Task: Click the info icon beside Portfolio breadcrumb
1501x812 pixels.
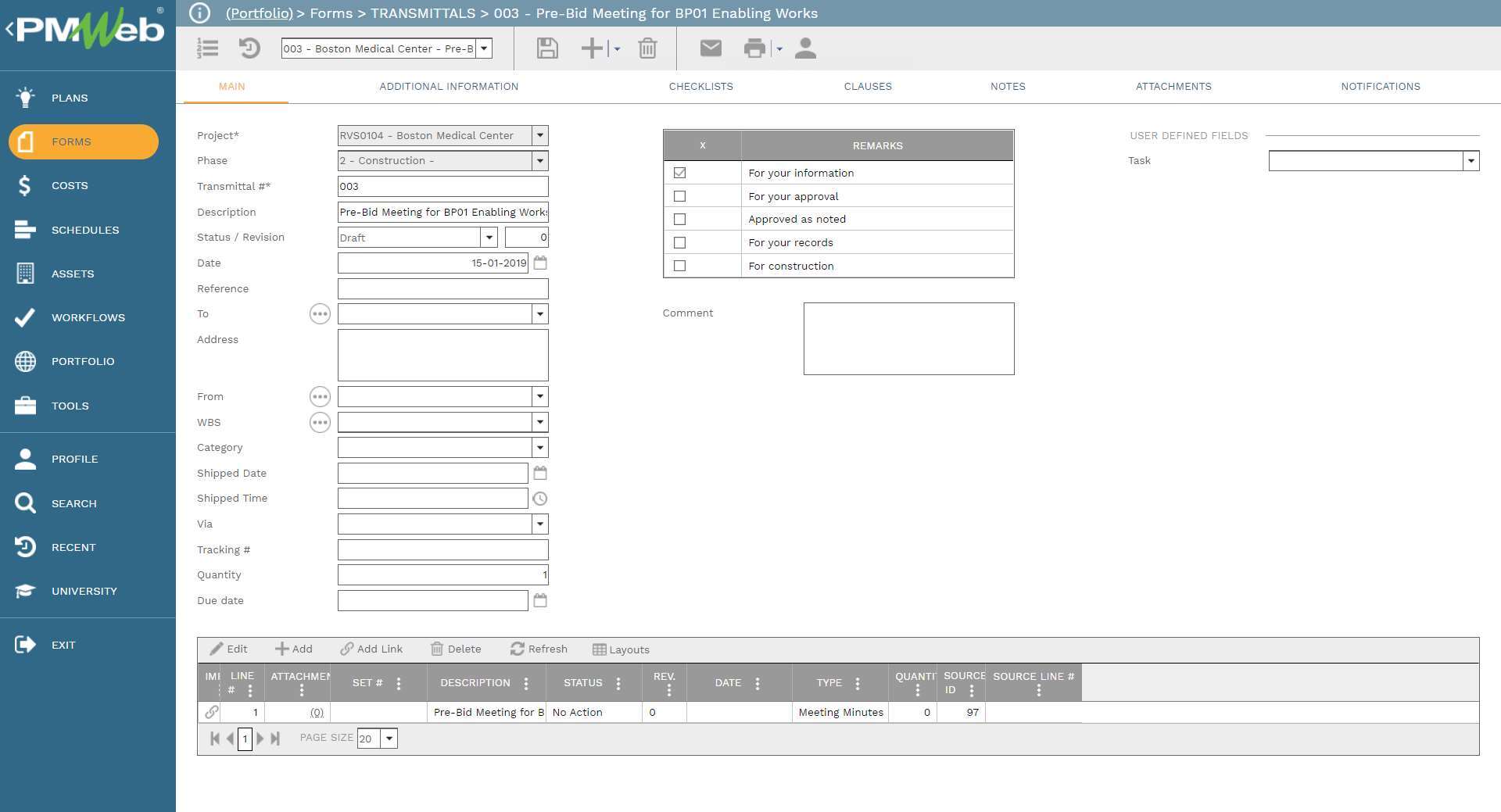Action: 200,13
